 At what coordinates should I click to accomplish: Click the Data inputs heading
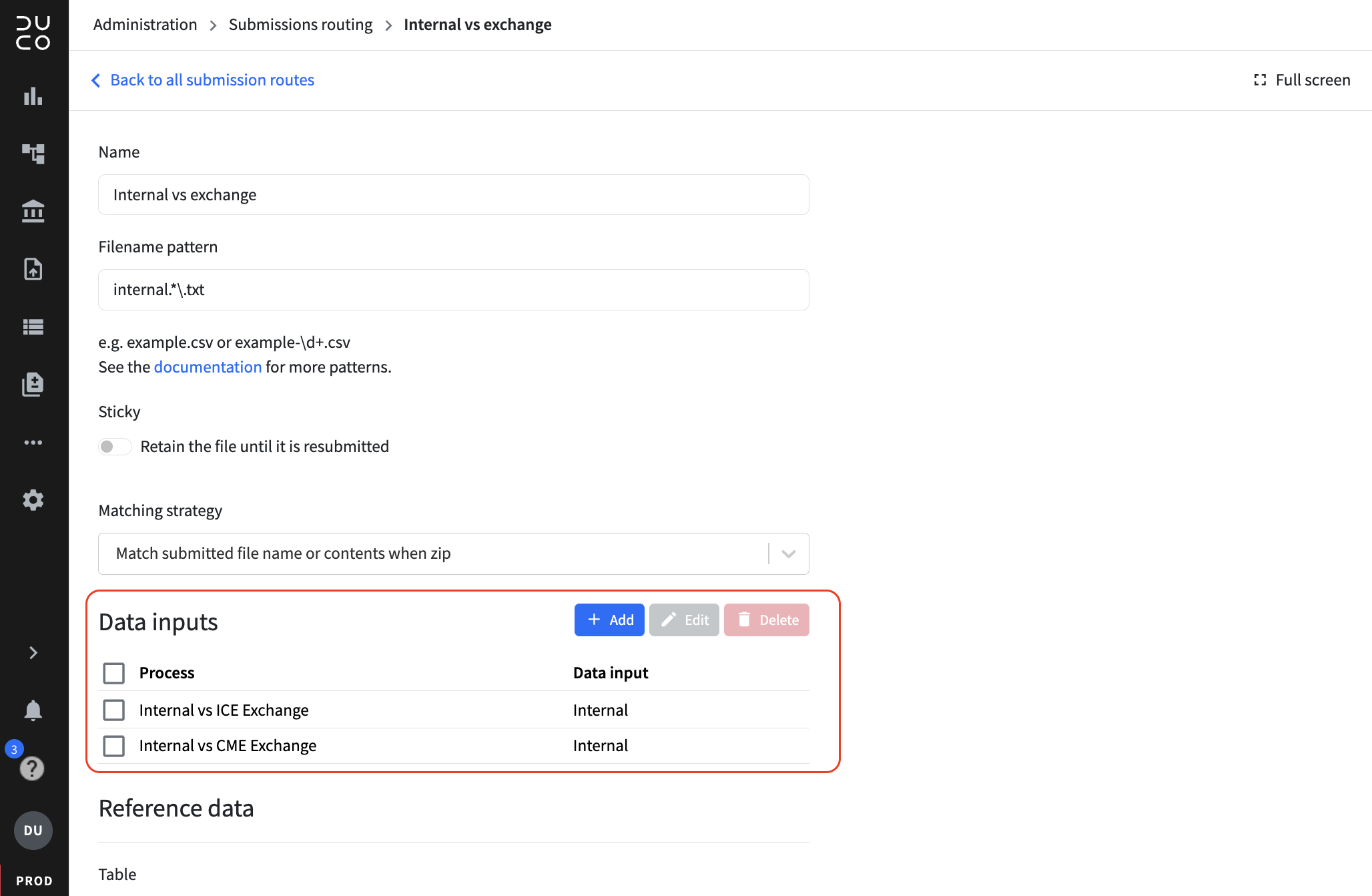158,622
